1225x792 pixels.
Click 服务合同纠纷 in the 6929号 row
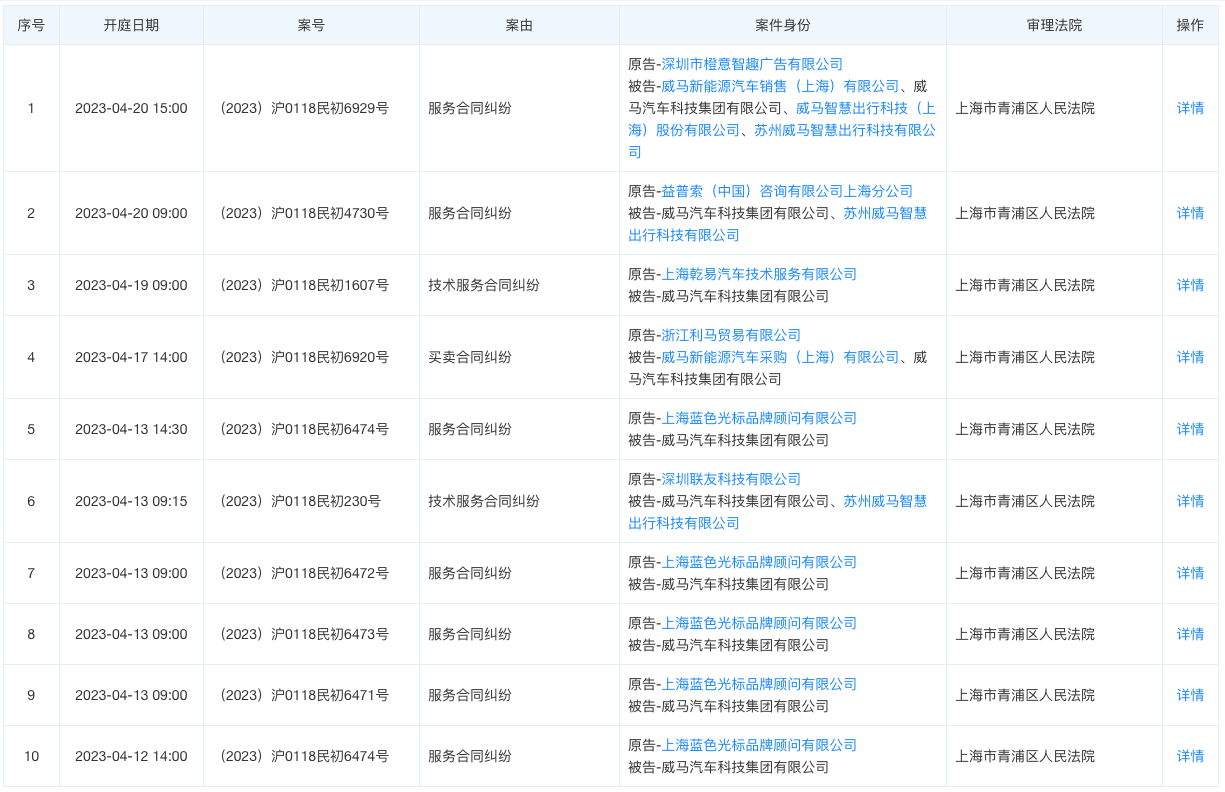tap(470, 108)
